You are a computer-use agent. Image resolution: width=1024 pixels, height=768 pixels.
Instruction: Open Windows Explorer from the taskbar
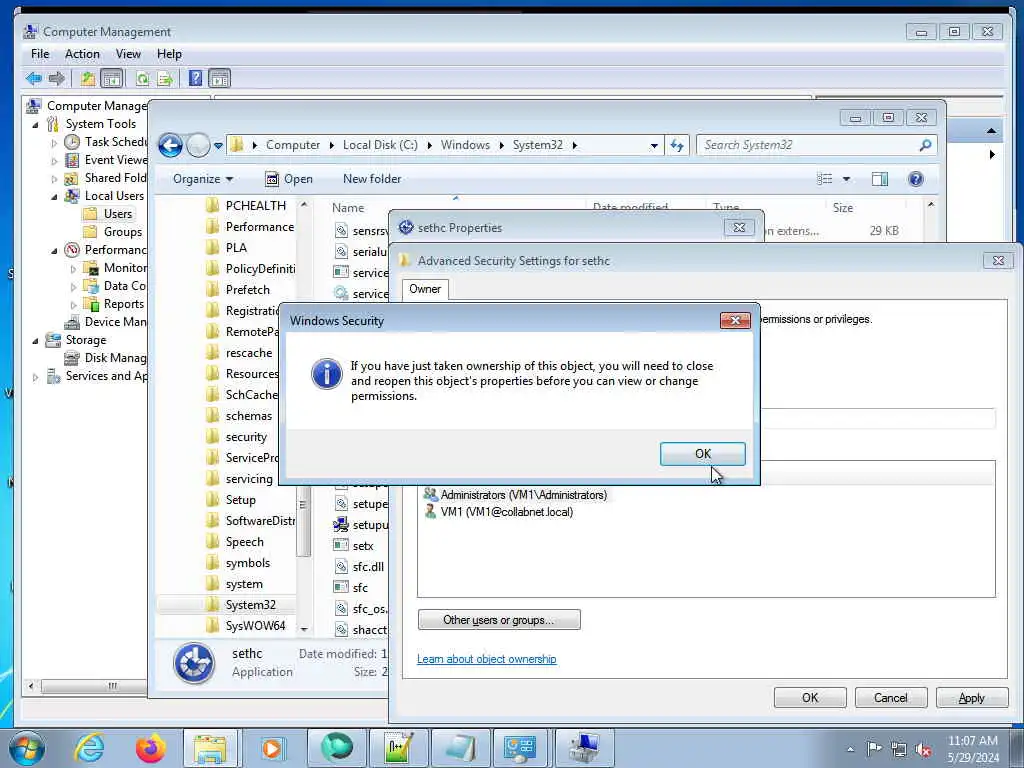(x=210, y=748)
